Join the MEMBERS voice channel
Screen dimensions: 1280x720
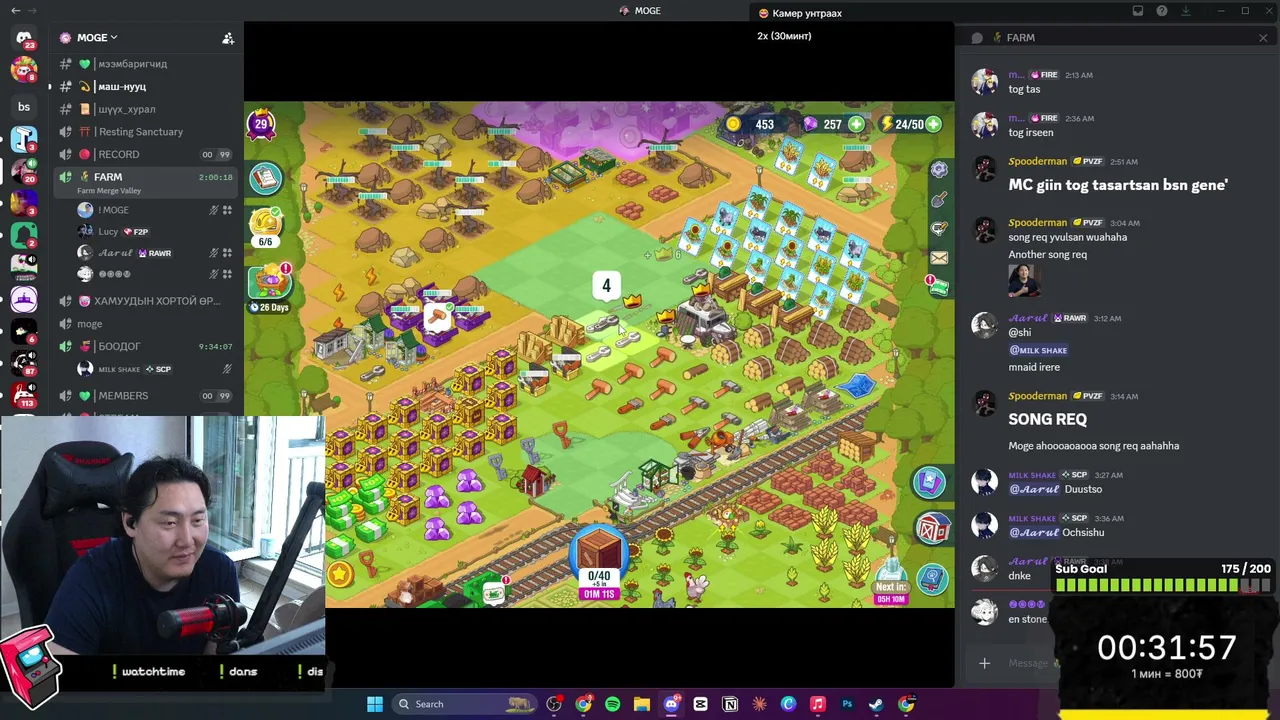point(144,396)
